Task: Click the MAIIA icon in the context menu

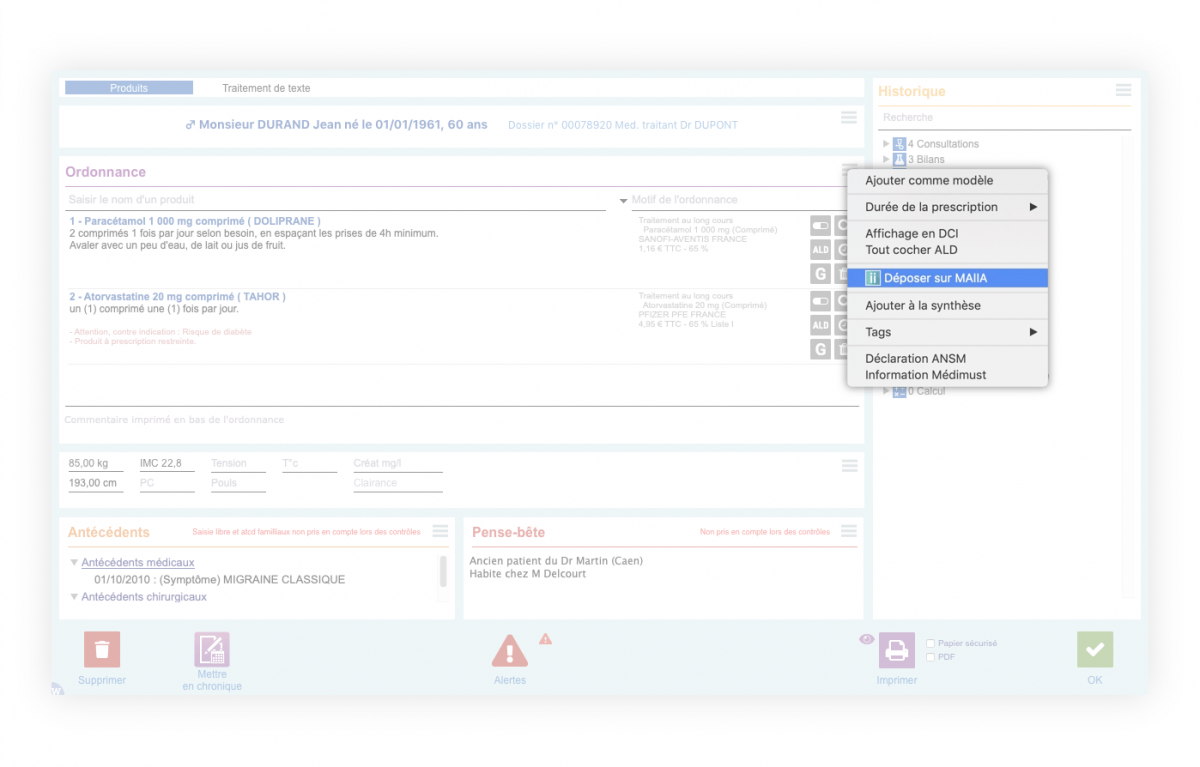Action: [872, 278]
